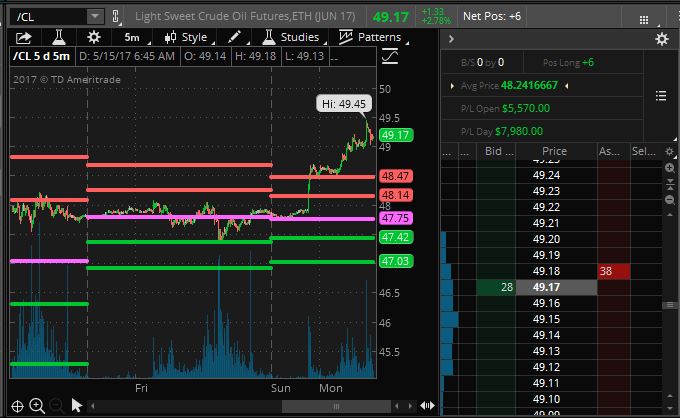Click the list view icon beside P/L Open
680x418 pixels.
660,96
